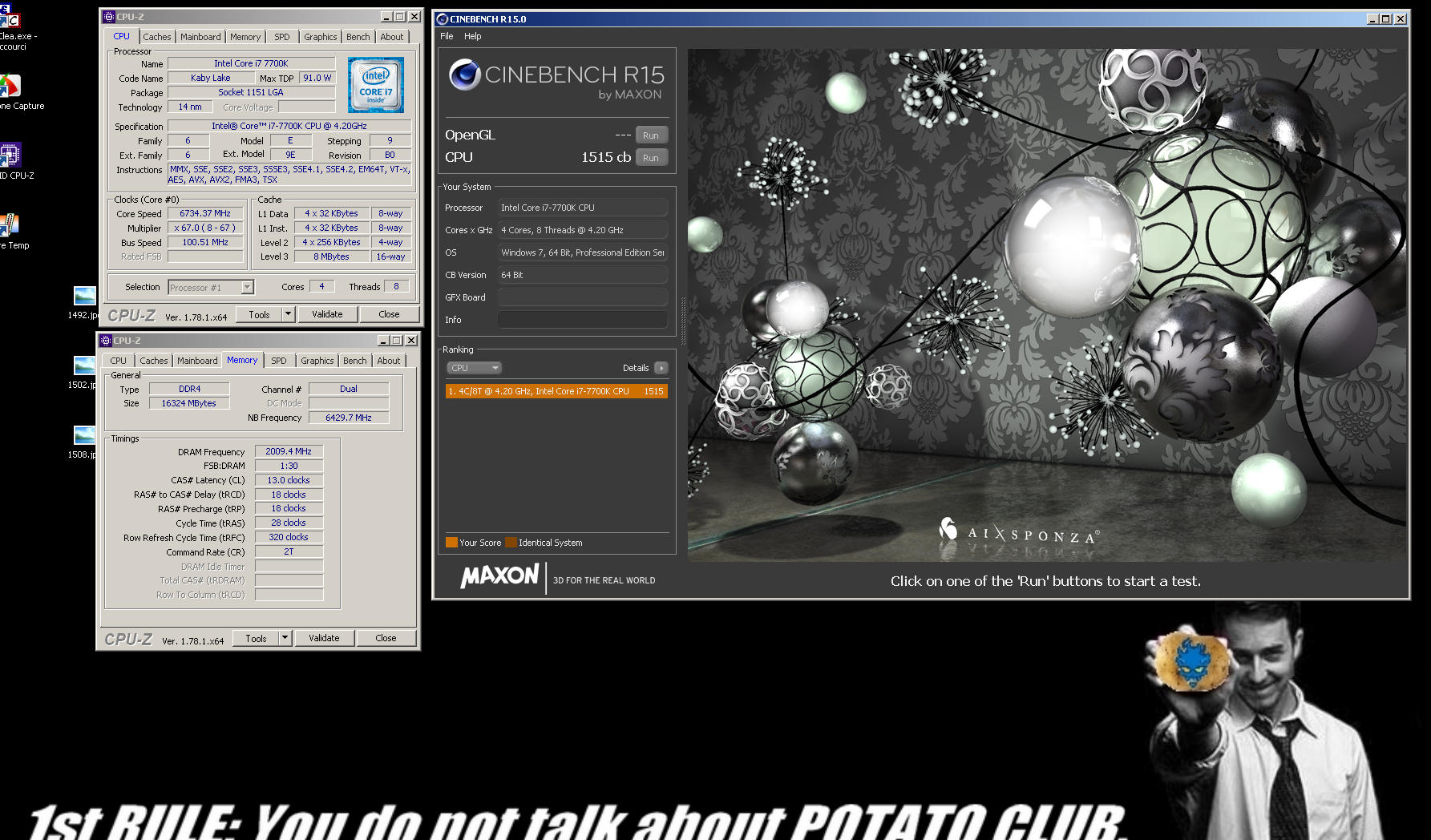Click the NB Frequency value 6429.7 MHz
Screen dimensions: 1431x840
(349, 418)
